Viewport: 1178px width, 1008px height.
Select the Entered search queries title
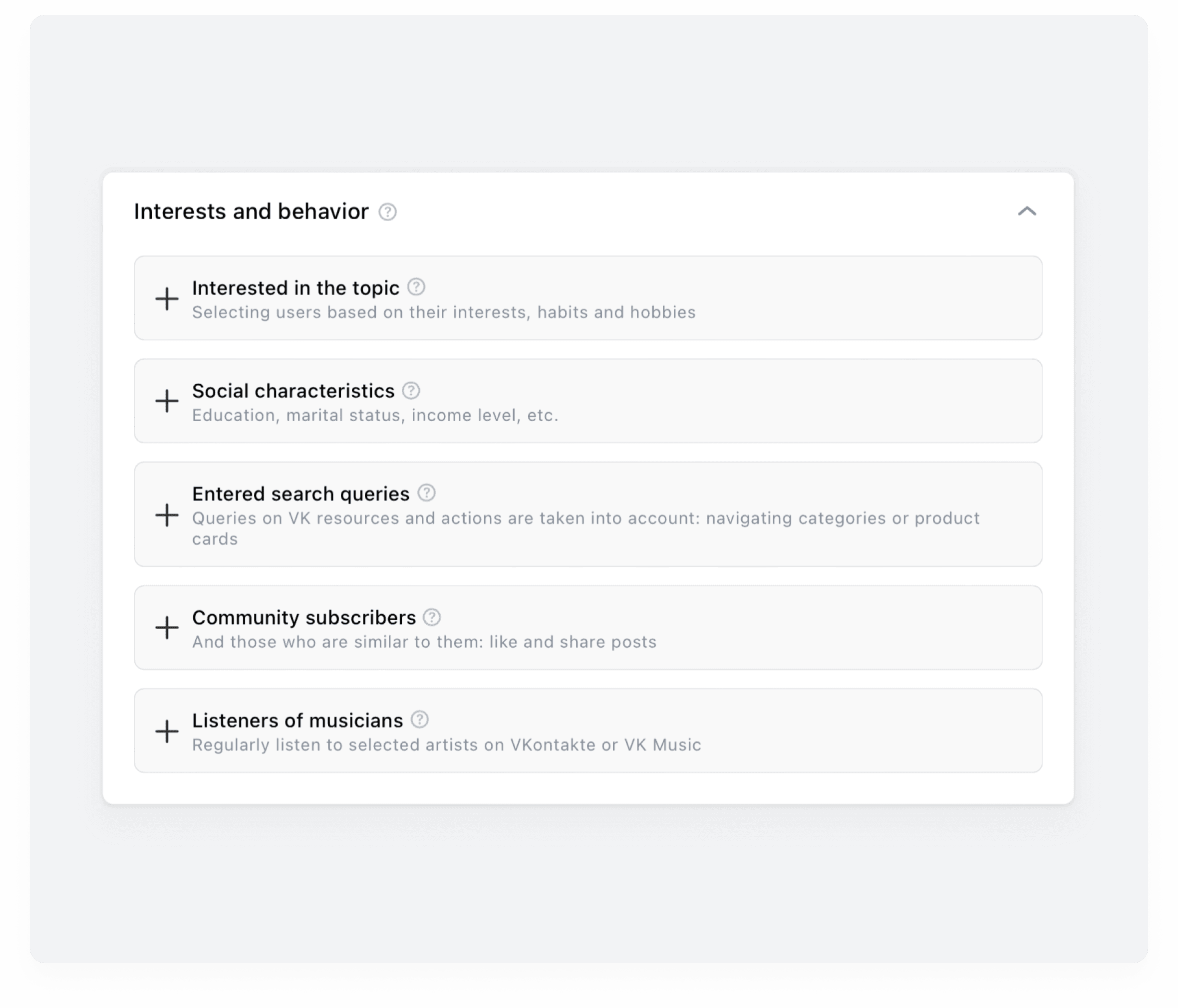301,494
